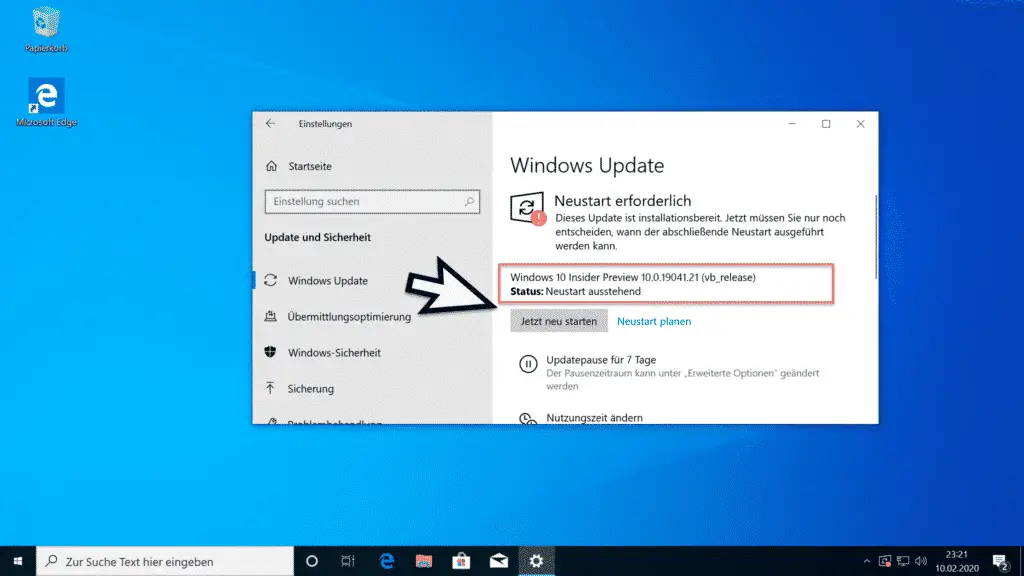Select the Microsoft Edge desktop shortcut
The width and height of the screenshot is (1024, 576).
[x=46, y=103]
